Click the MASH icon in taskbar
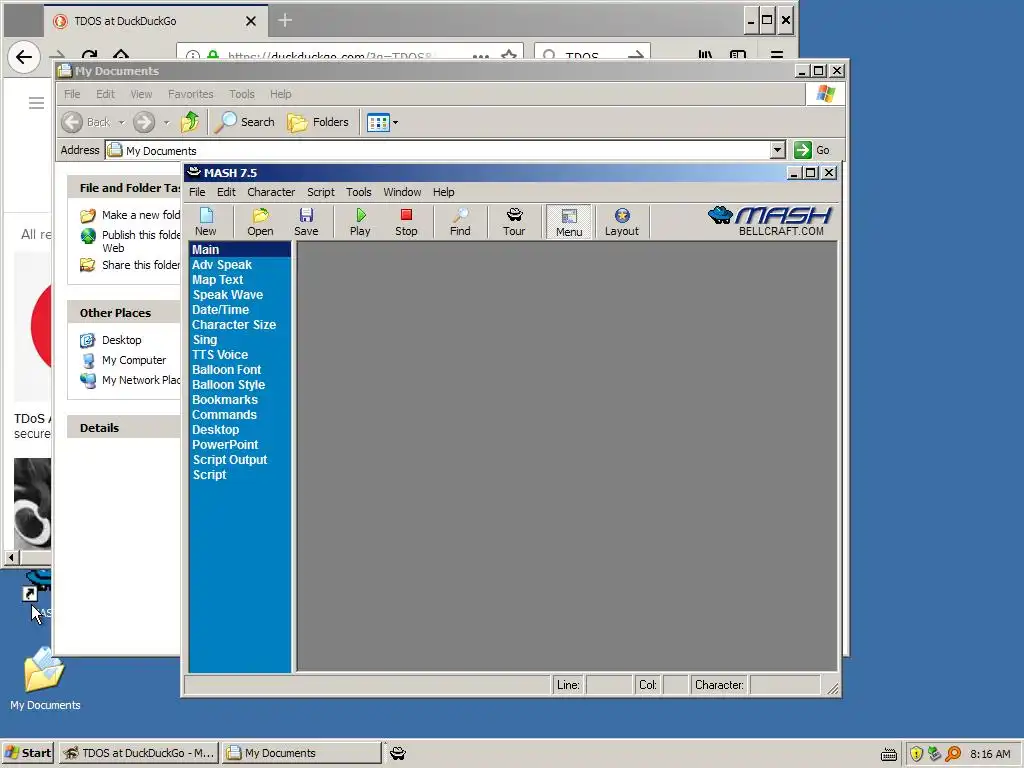 pos(398,753)
